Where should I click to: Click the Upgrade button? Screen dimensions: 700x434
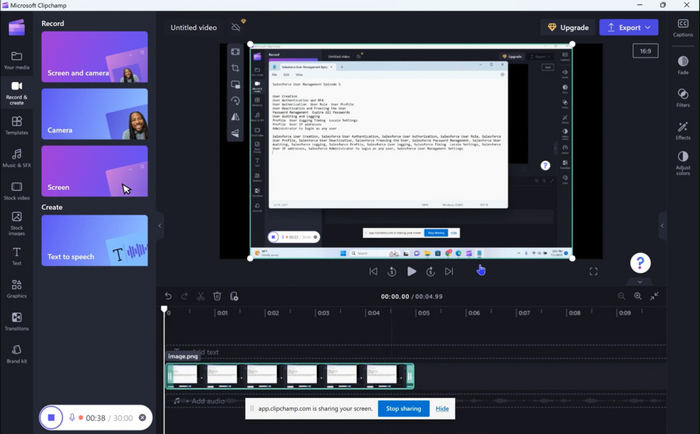[568, 27]
